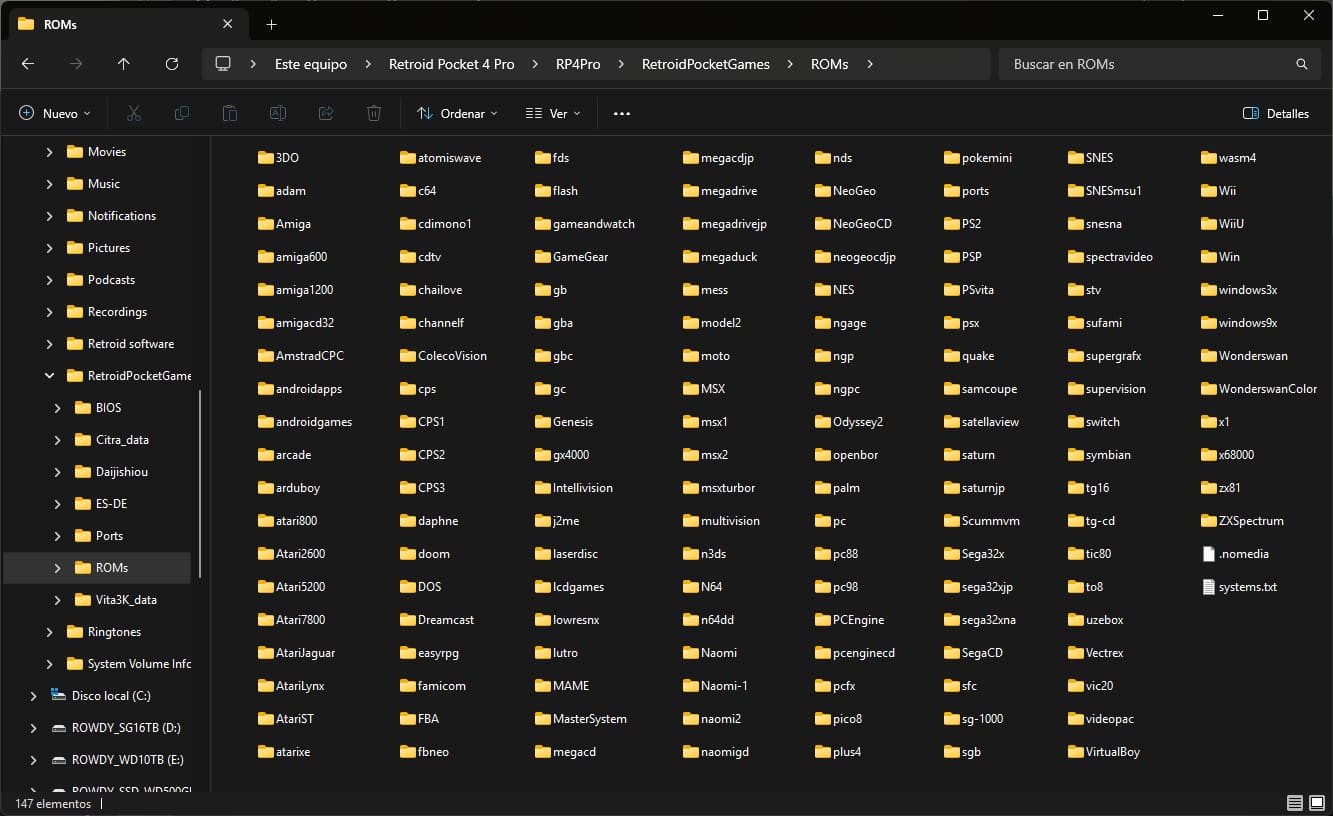The height and width of the screenshot is (816, 1333).
Task: Select Citra_data in the sidebar
Action: click(122, 440)
